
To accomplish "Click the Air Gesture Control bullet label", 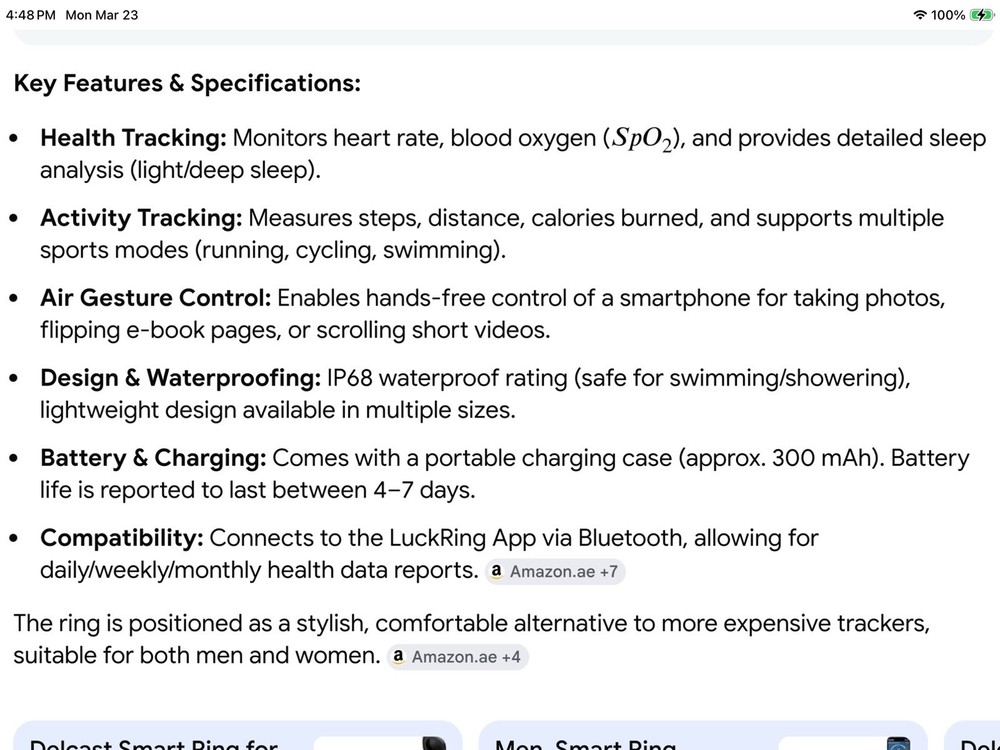I will (155, 298).
